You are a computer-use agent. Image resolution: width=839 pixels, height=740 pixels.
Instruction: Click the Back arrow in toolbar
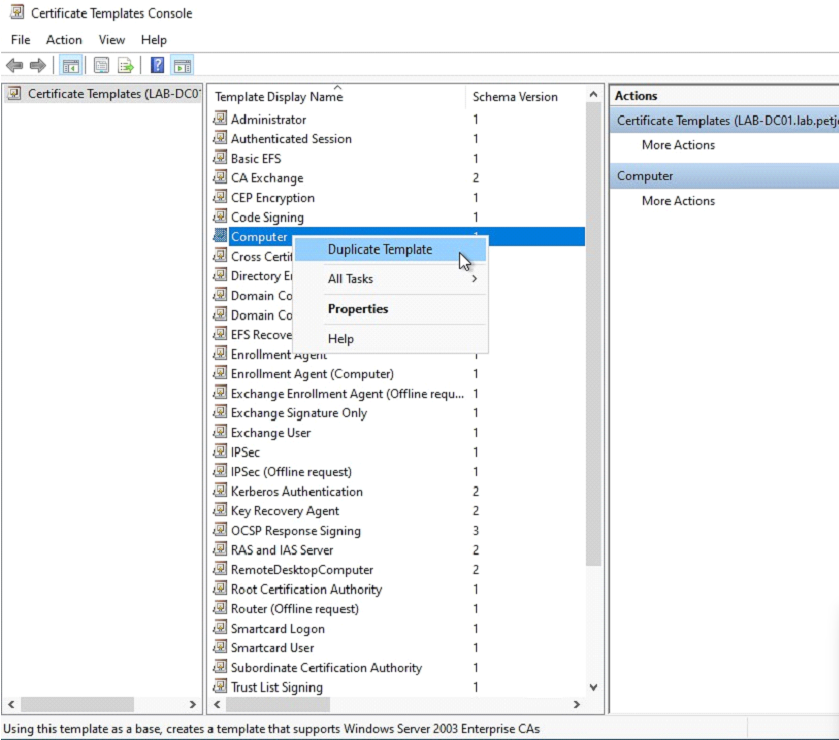point(14,66)
